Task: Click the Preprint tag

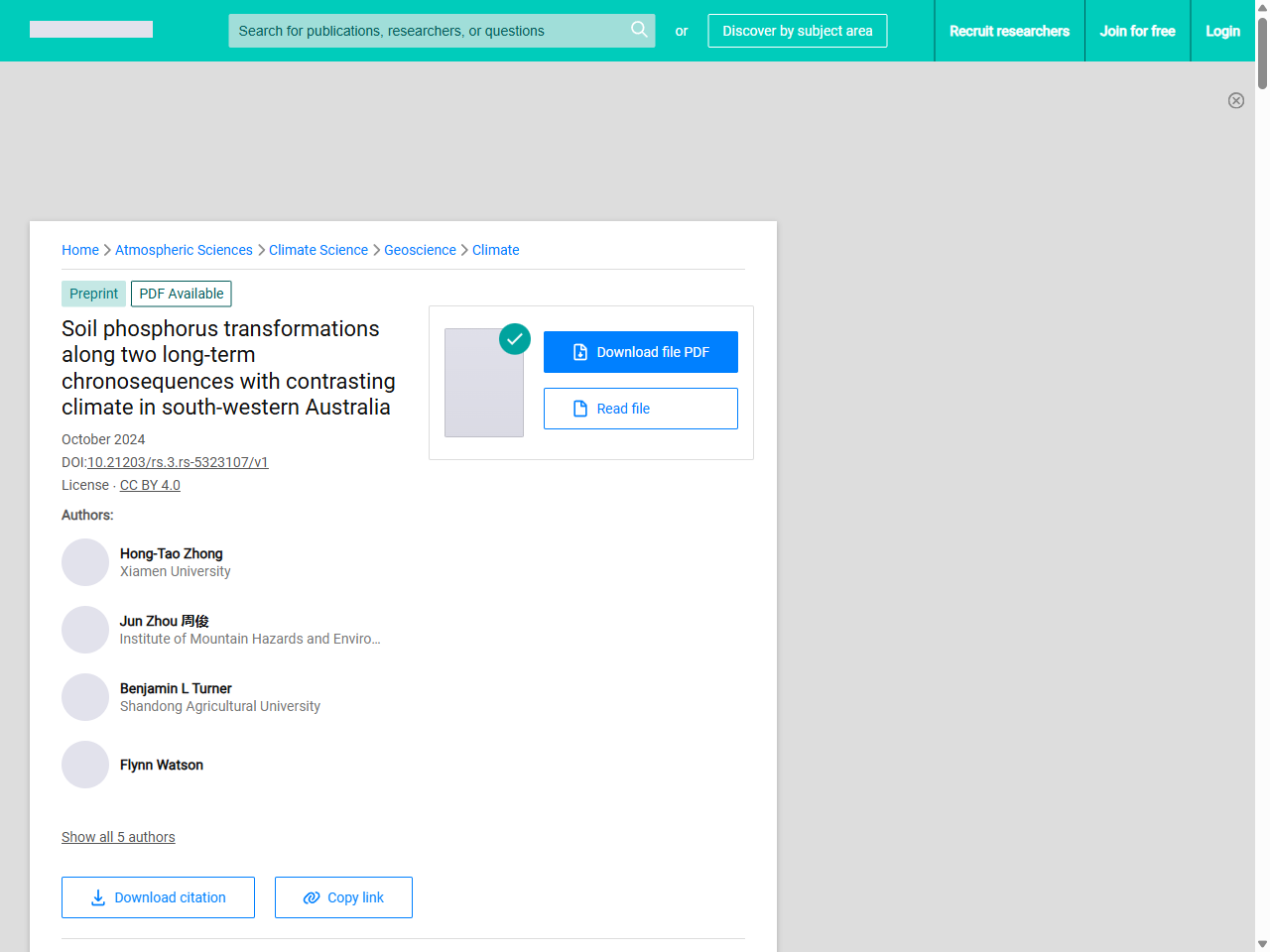Action: click(x=93, y=294)
